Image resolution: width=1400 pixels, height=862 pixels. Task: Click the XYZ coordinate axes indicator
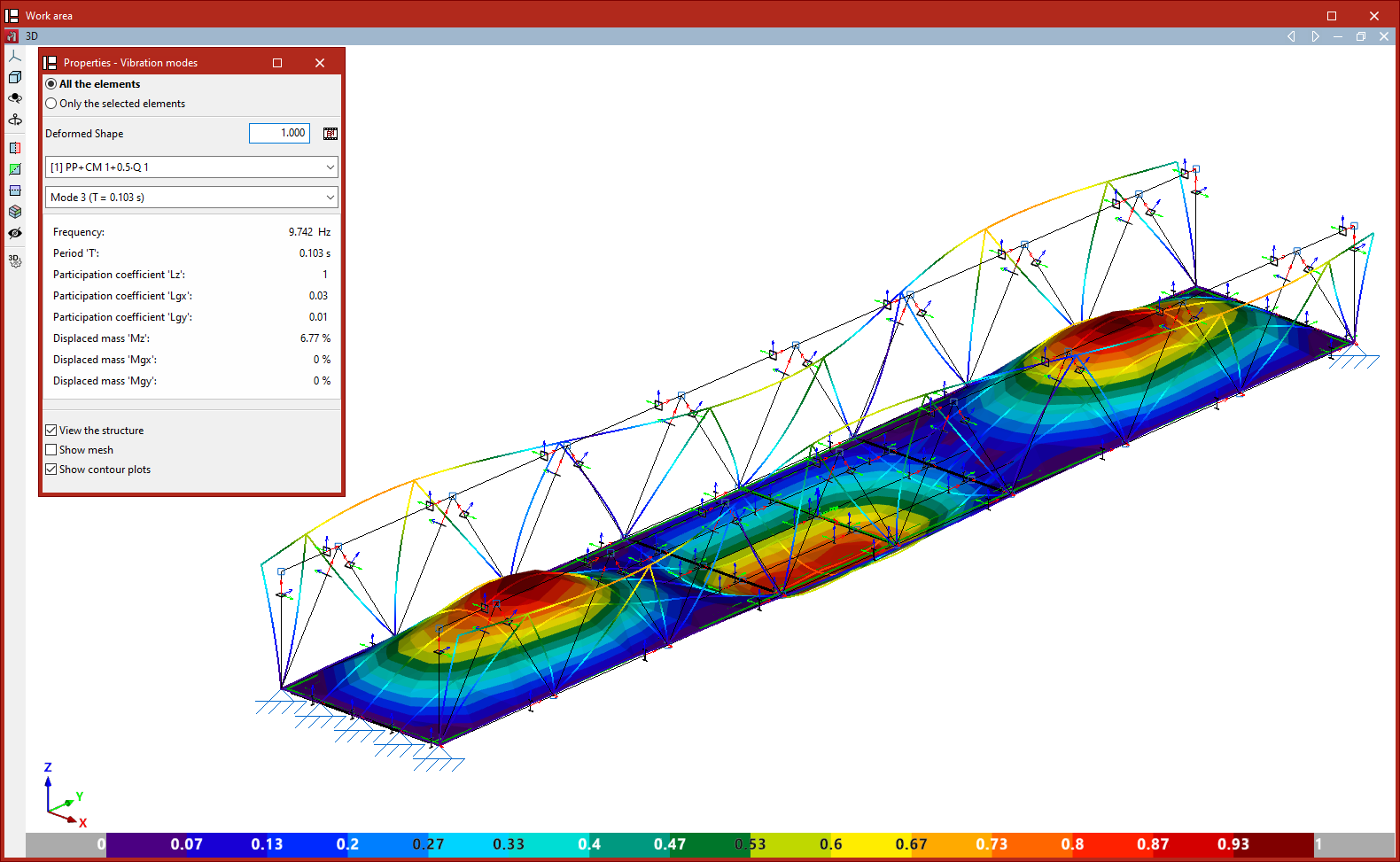click(x=65, y=796)
